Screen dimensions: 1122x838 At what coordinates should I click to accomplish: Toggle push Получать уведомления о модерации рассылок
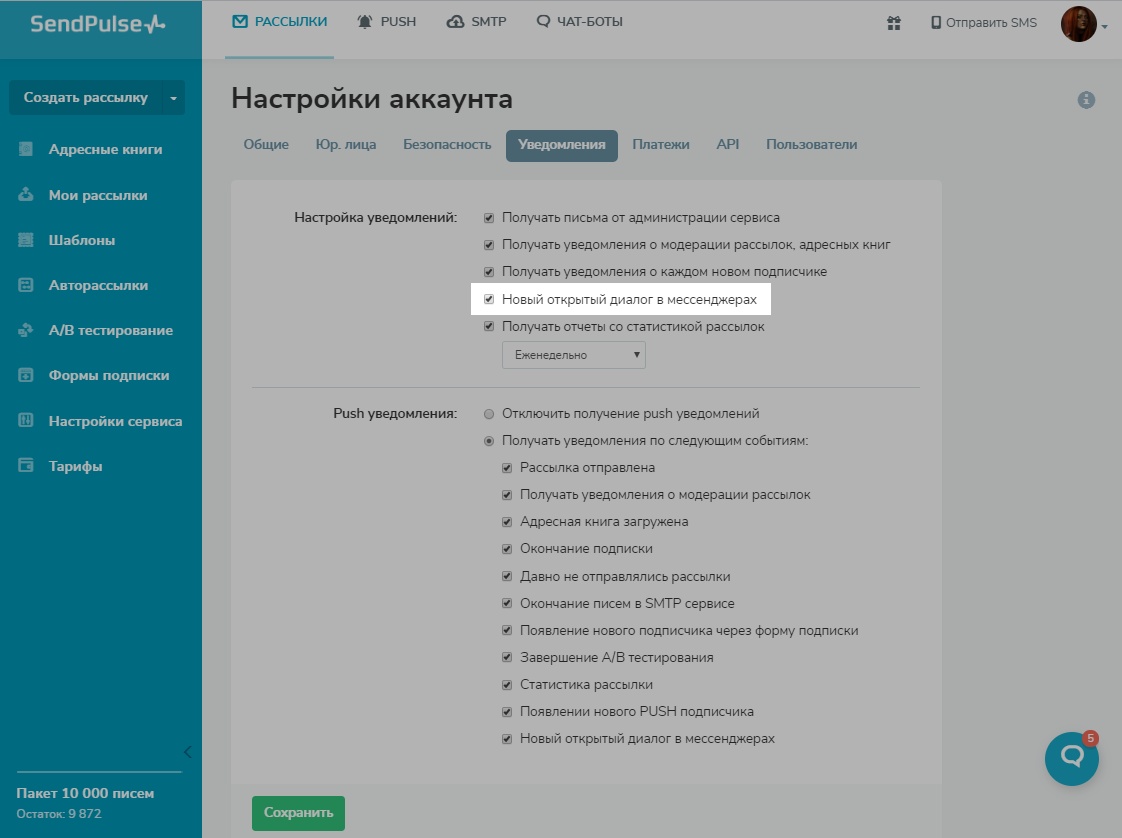tap(507, 495)
